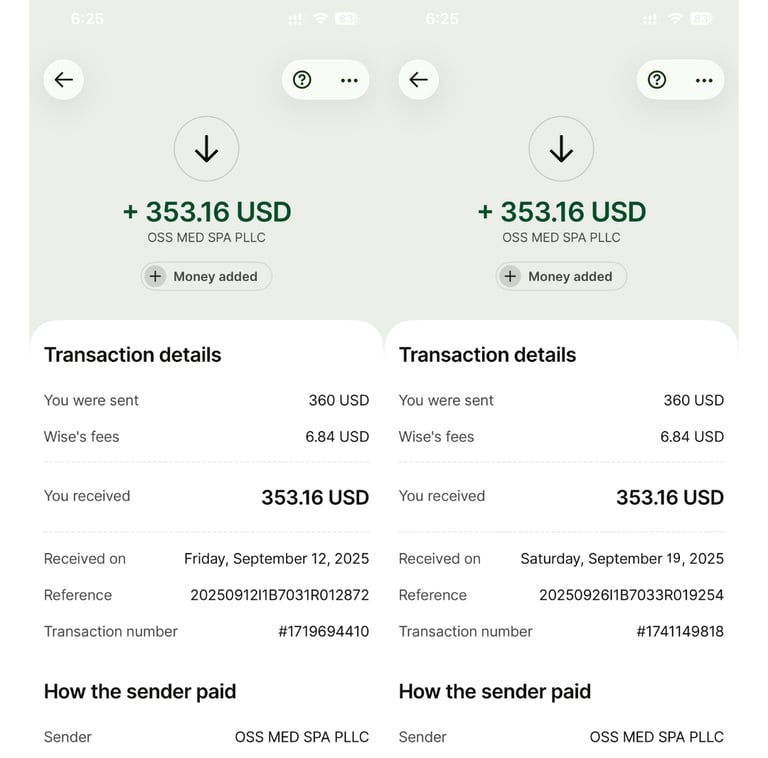Open three-dot more options on left screen
Screen dimensions: 768x758
[x=349, y=80]
